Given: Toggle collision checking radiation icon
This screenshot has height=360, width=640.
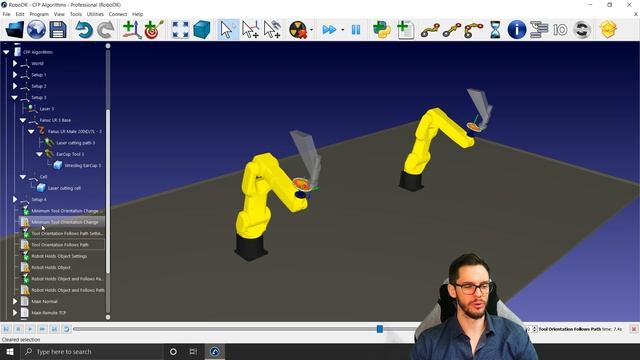Looking at the screenshot, I should pyautogui.click(x=298, y=30).
